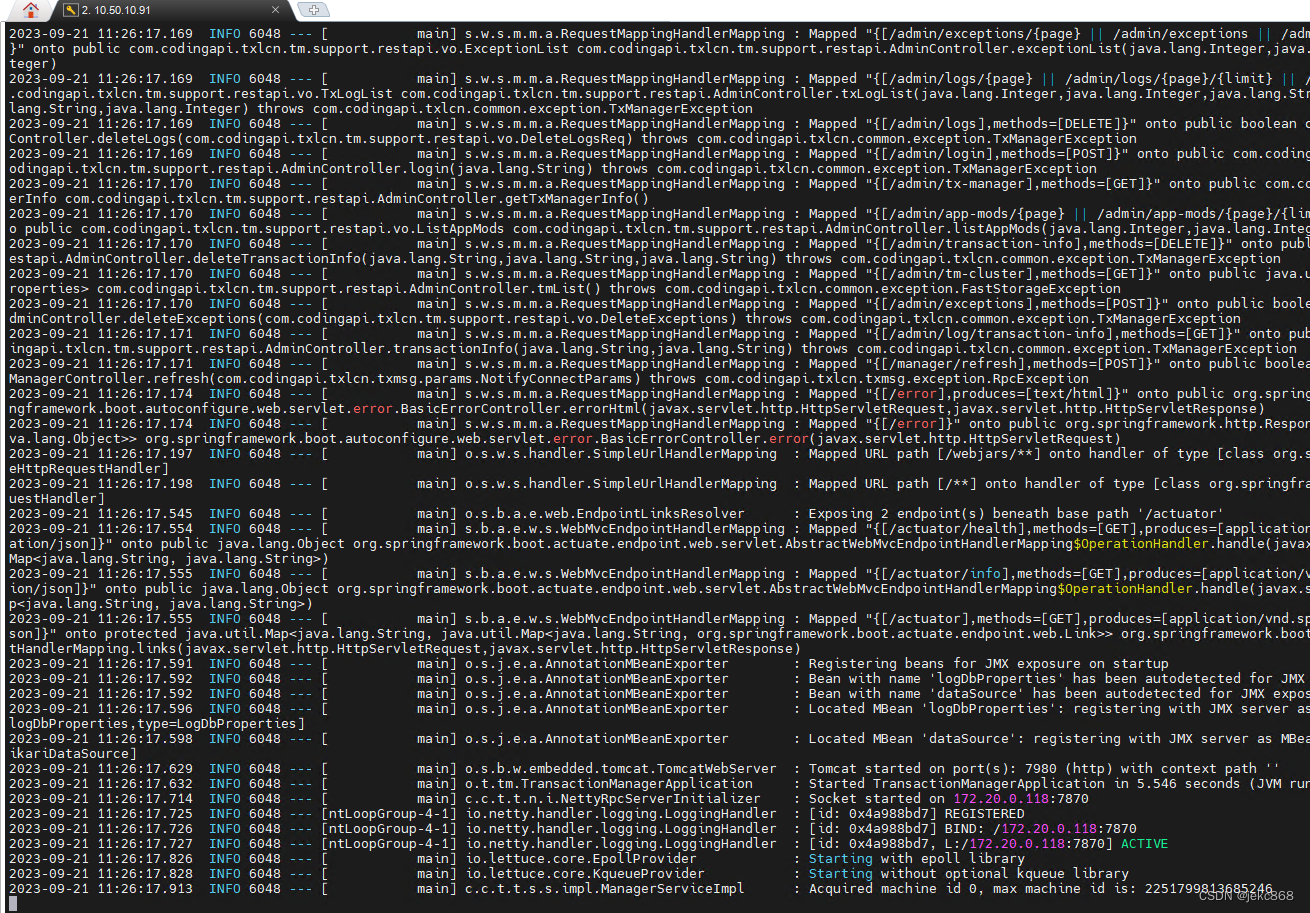The height and width of the screenshot is (913, 1310).
Task: Click logger name 'io.lettuce.core.KqueueProvider'
Action: (x=584, y=874)
